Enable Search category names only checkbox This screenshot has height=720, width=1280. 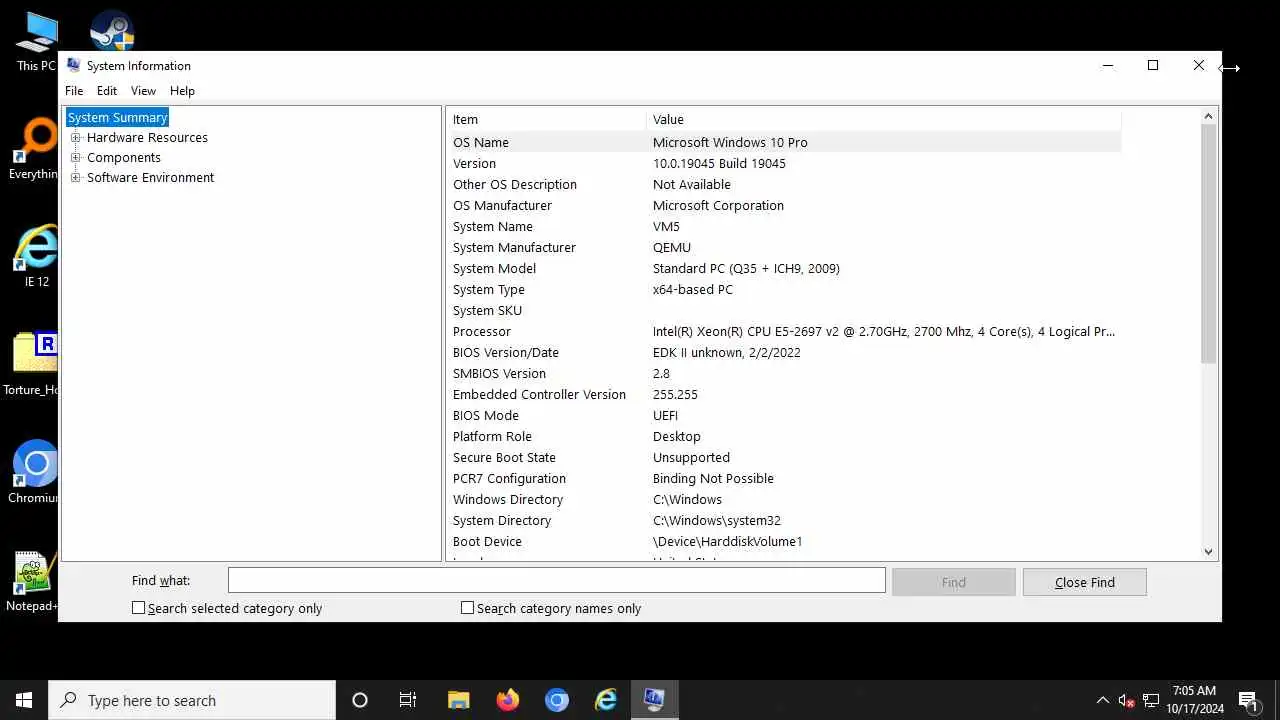(467, 608)
